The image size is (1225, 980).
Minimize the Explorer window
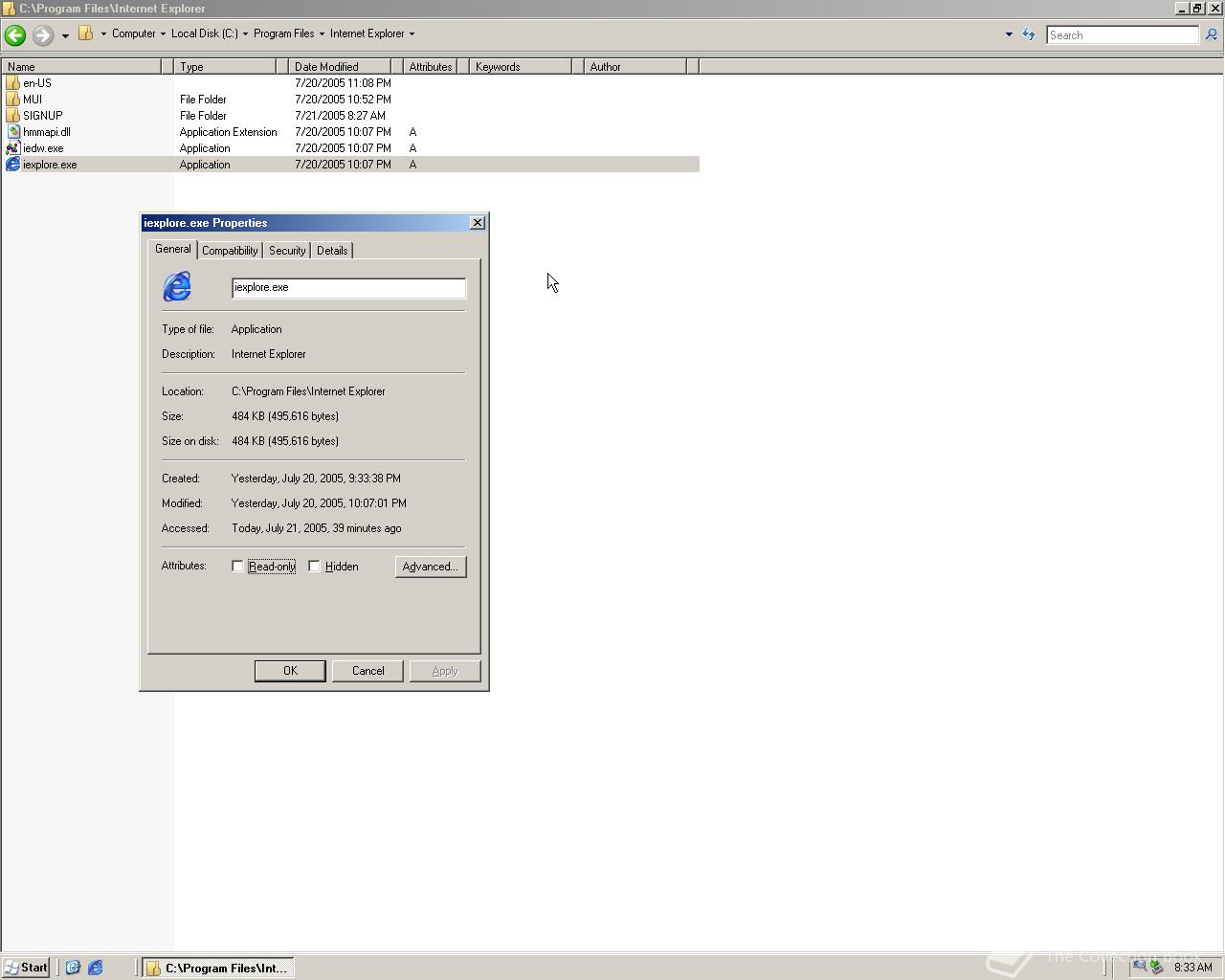[x=1182, y=9]
